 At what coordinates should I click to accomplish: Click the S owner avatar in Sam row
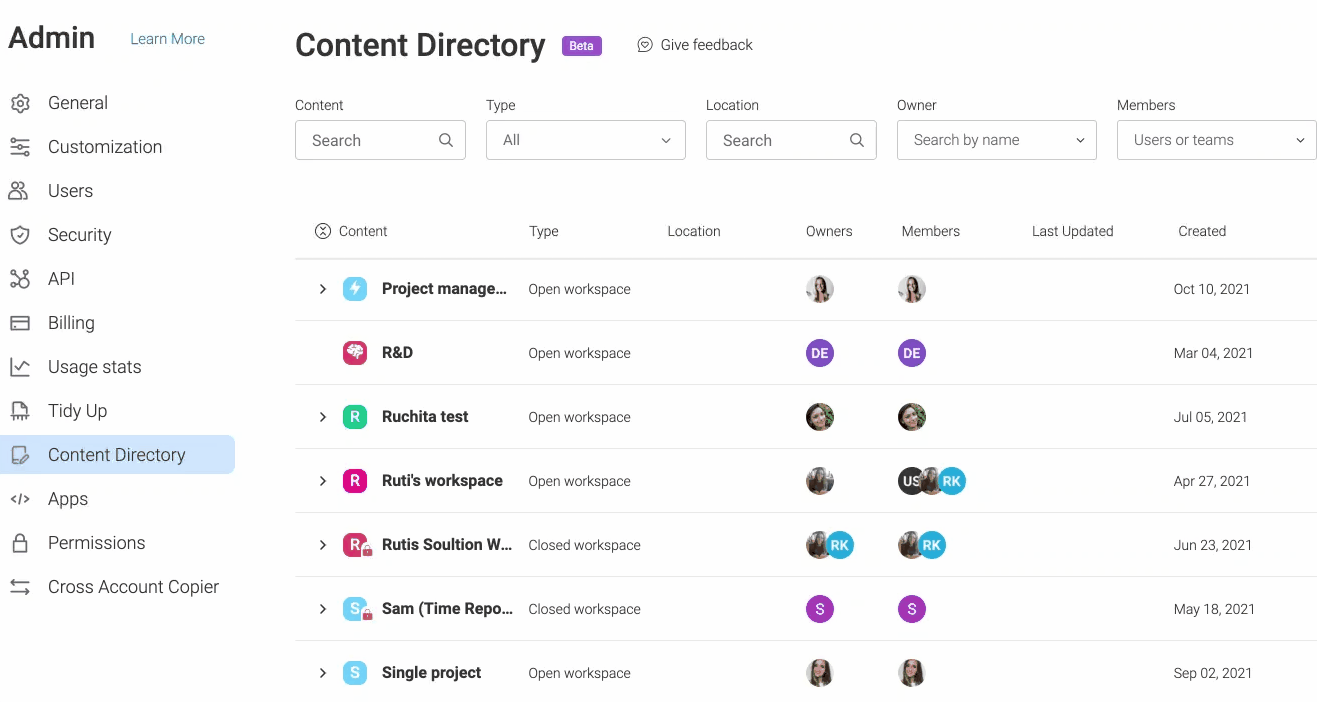(820, 609)
